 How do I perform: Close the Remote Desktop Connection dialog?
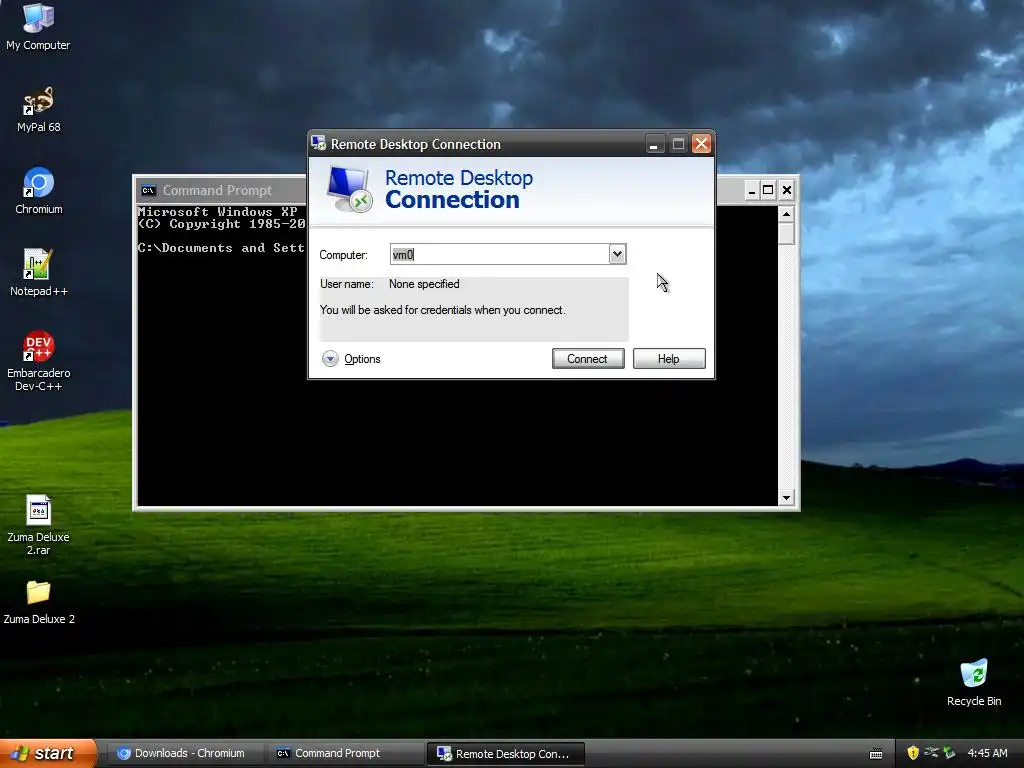click(x=701, y=144)
